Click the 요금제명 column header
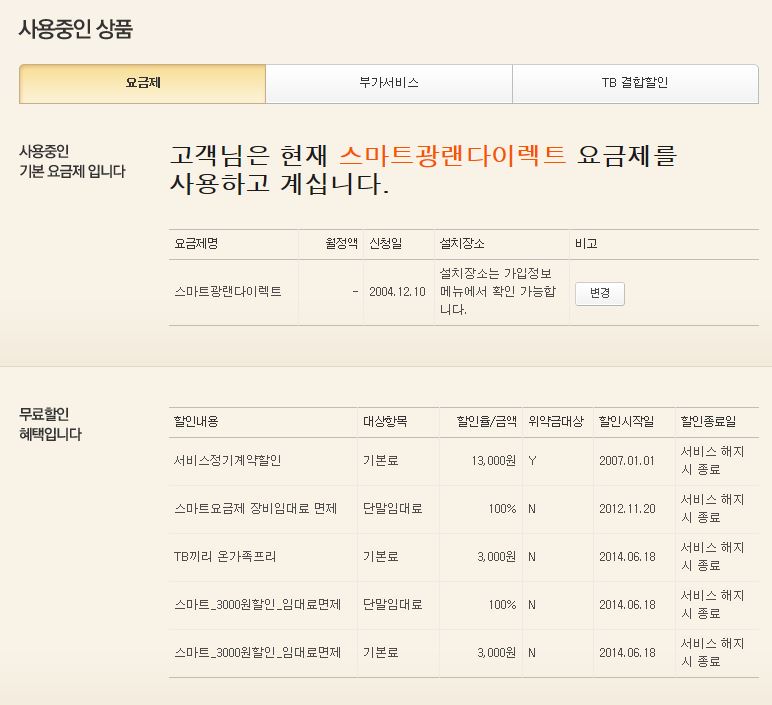The width and height of the screenshot is (772, 705). tap(196, 243)
